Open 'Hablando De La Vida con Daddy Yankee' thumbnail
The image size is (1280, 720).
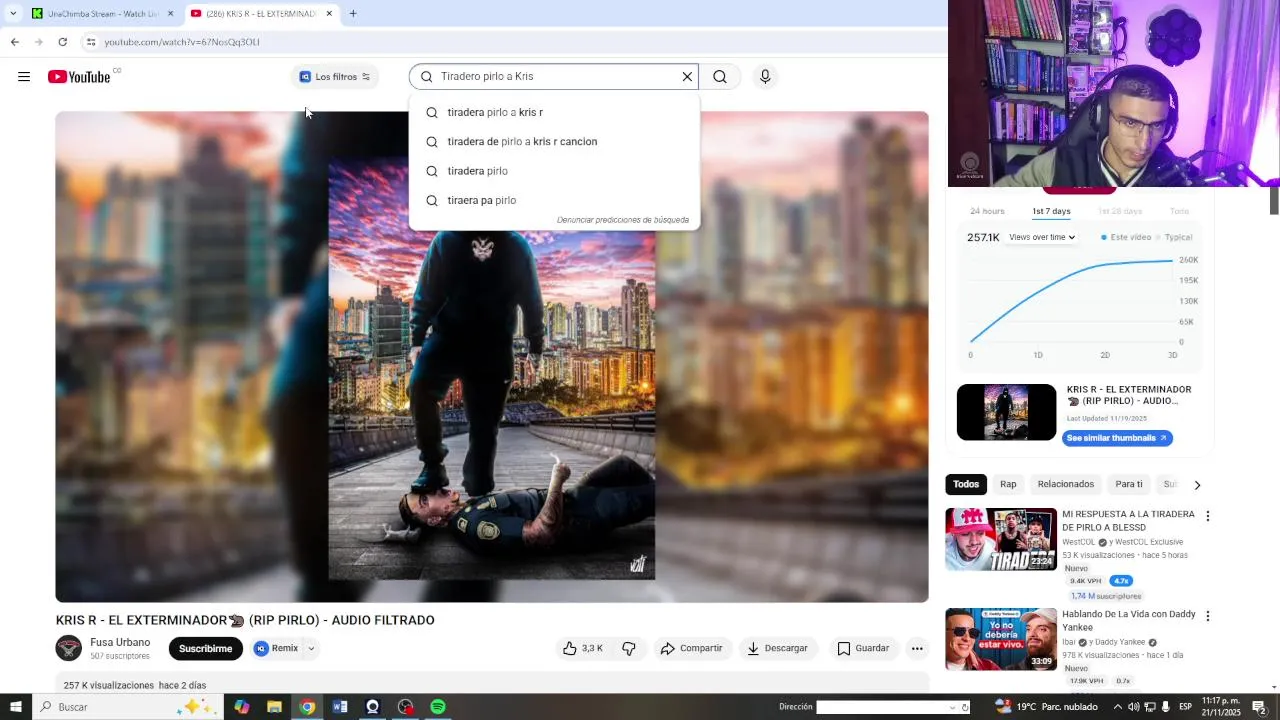tap(1001, 639)
